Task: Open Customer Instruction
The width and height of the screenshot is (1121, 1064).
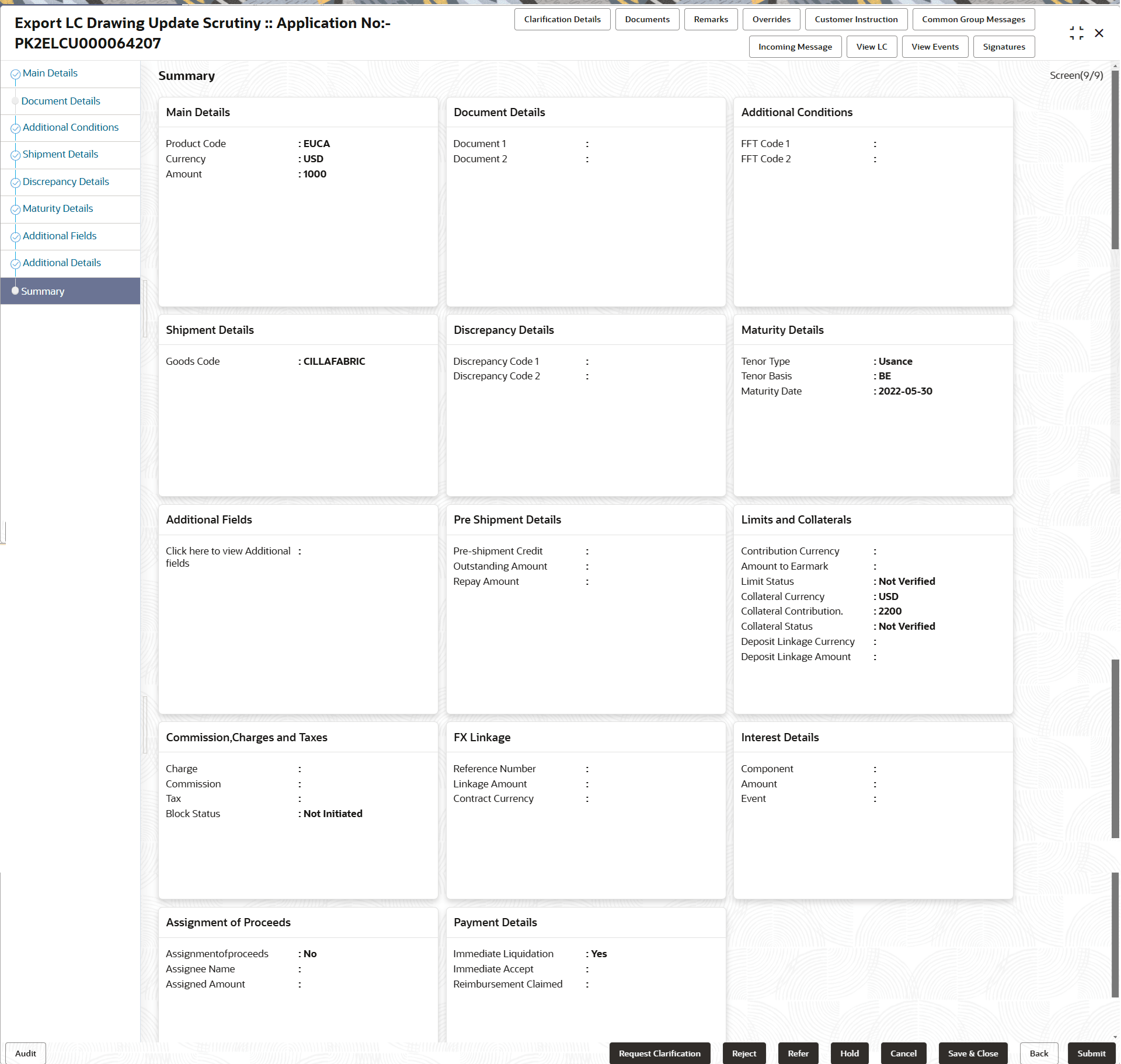Action: click(x=856, y=19)
